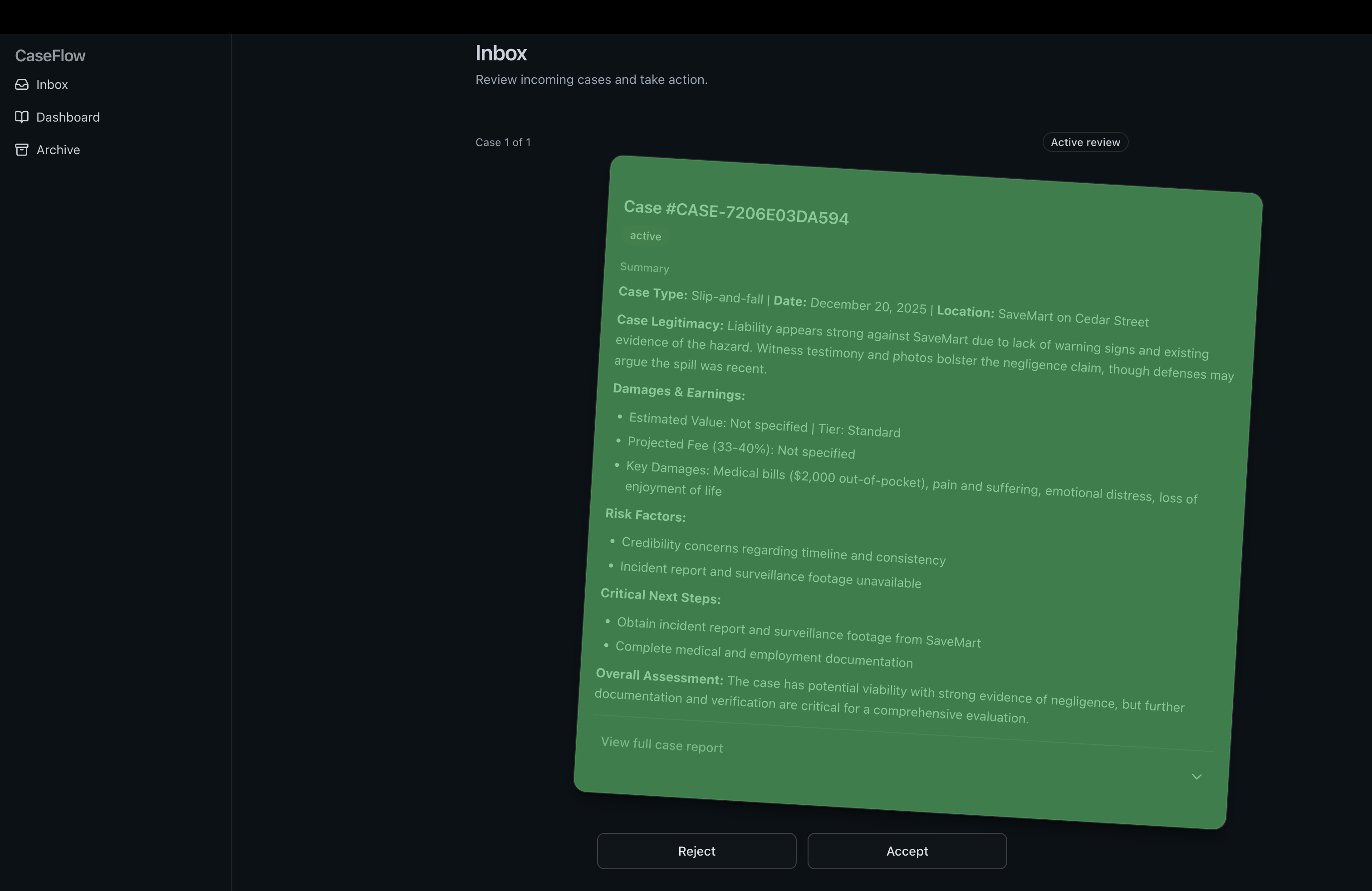Click the Inbox tray icon in sidebar

22,85
